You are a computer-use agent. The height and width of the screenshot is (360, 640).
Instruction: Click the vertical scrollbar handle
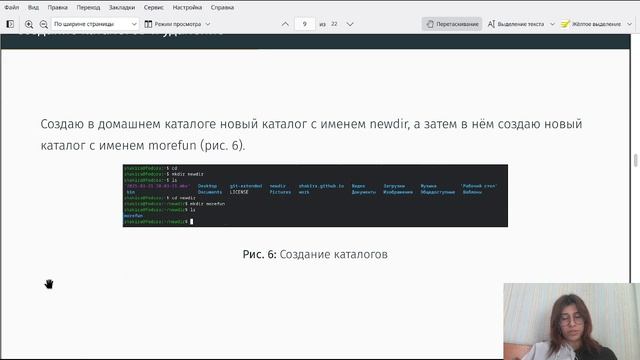pos(636,160)
